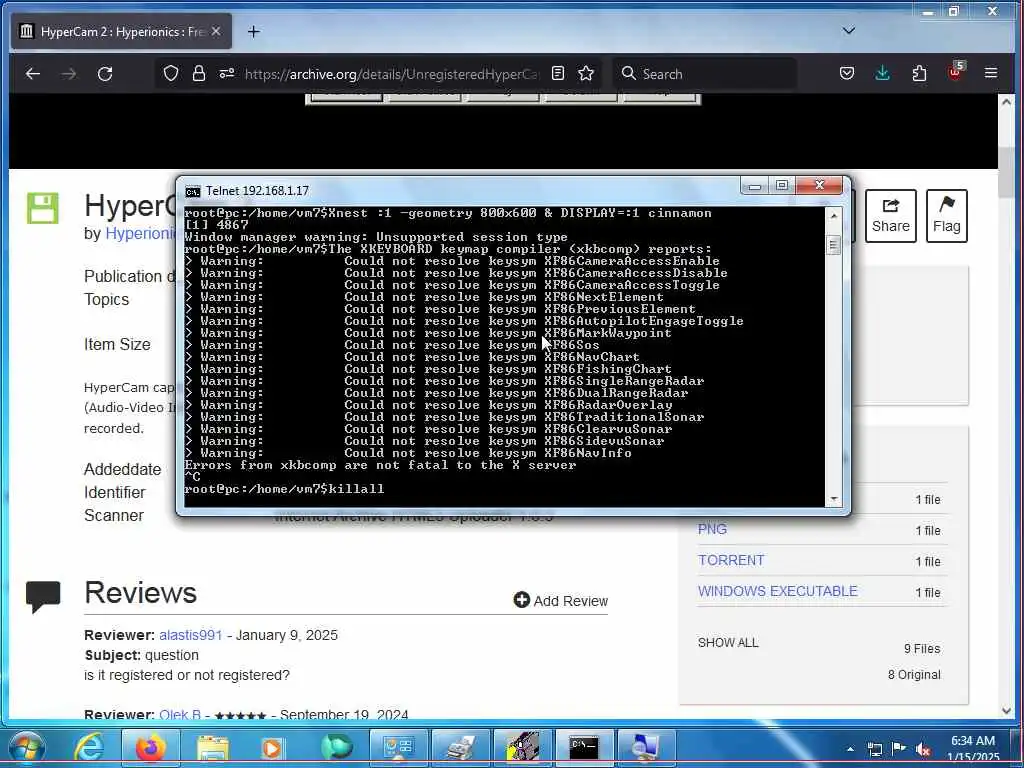Reload the archive.org page
This screenshot has height=768, width=1024.
[105, 74]
